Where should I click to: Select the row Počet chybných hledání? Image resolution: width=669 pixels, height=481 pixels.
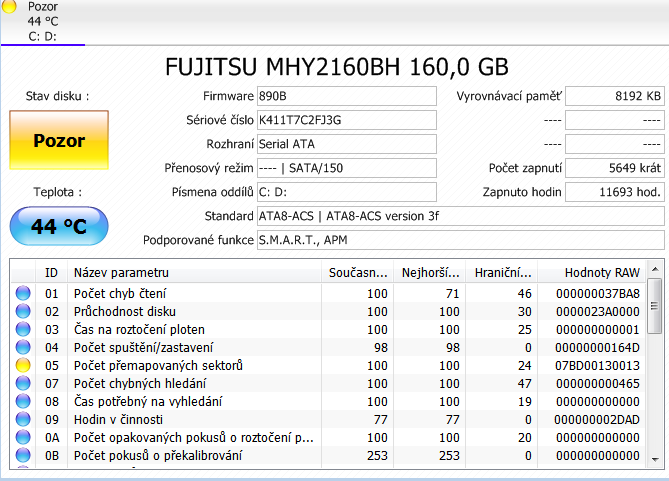point(329,383)
